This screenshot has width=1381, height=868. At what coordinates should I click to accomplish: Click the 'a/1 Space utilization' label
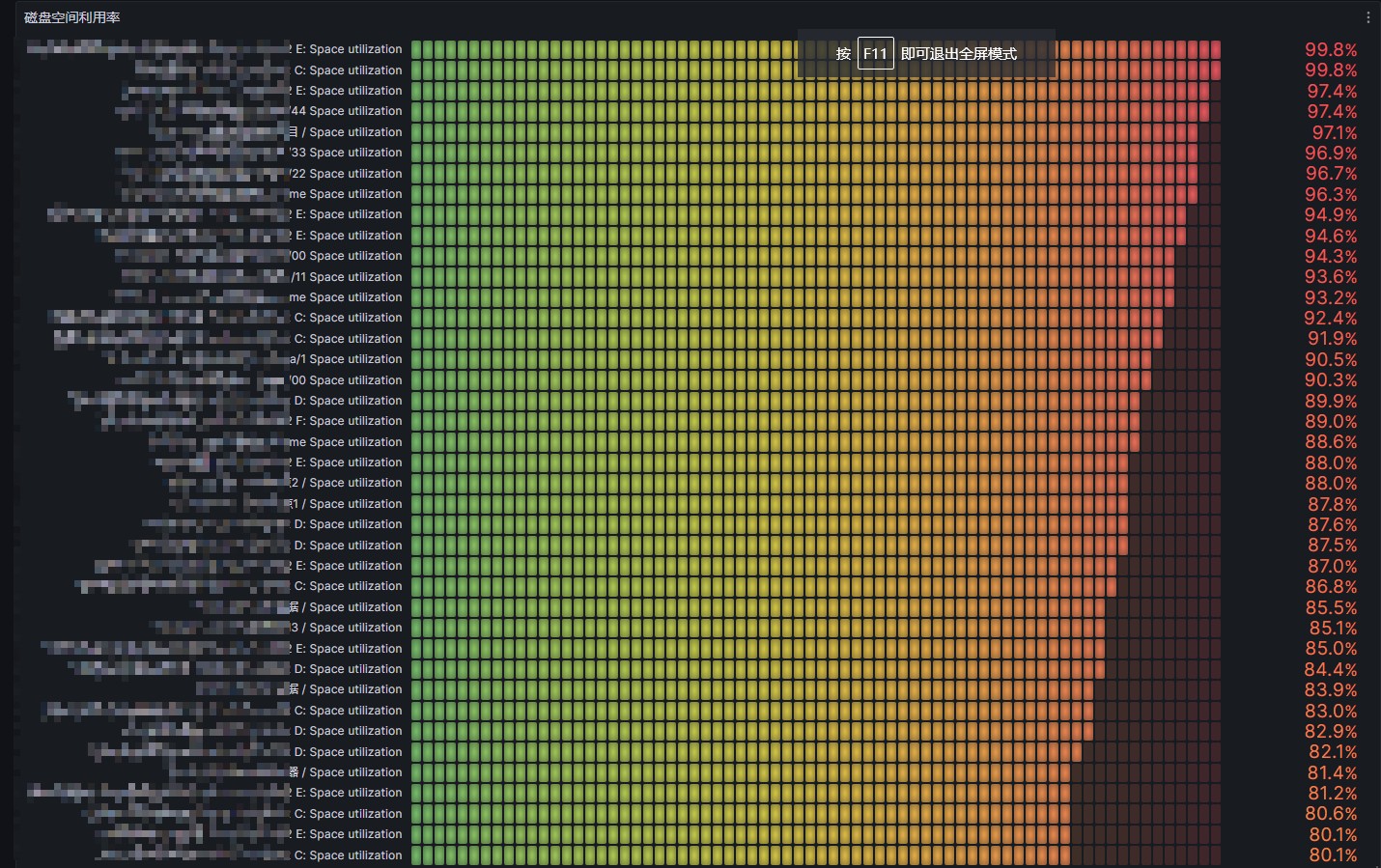click(347, 359)
